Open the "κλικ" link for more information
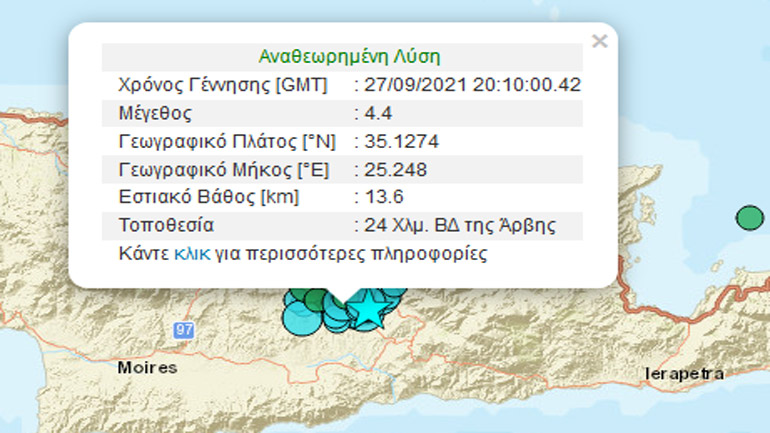The width and height of the screenshot is (770, 433). coord(192,254)
